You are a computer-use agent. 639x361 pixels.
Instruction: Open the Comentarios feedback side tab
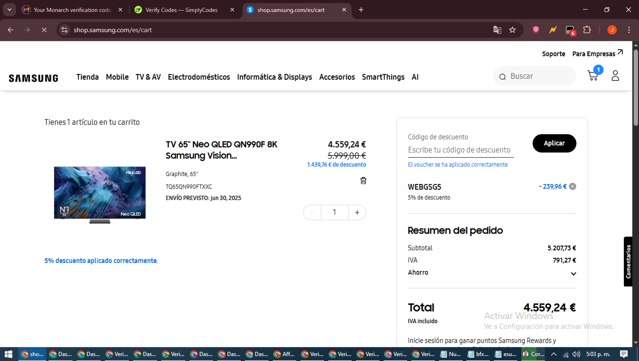628,262
